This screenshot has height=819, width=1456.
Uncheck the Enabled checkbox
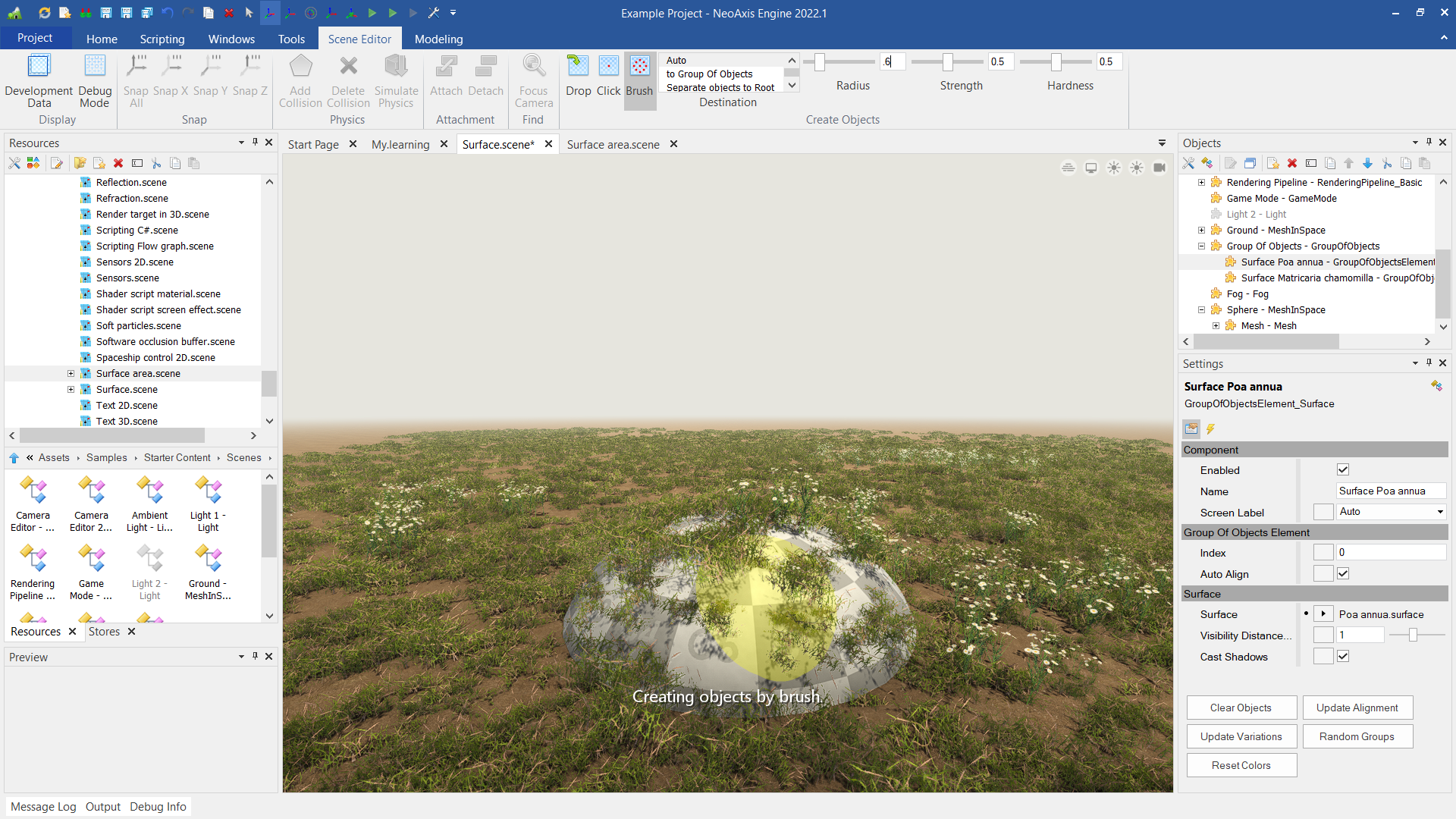pos(1343,470)
